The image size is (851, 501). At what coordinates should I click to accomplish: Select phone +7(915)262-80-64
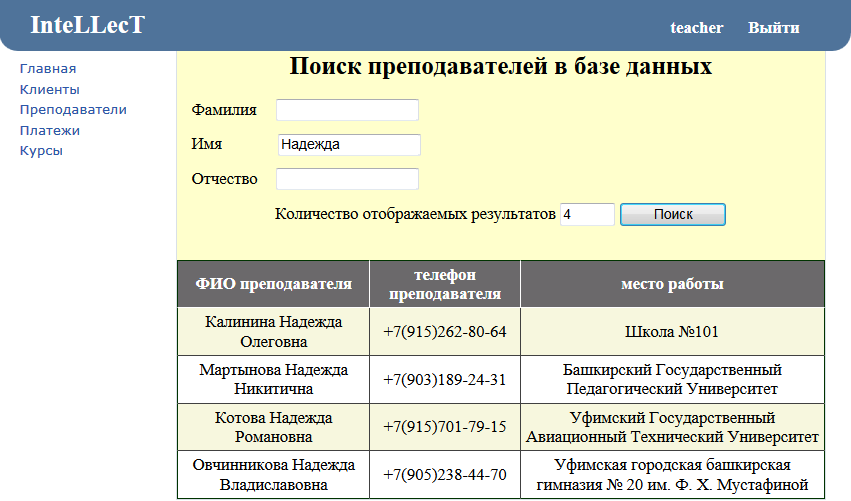coord(445,332)
